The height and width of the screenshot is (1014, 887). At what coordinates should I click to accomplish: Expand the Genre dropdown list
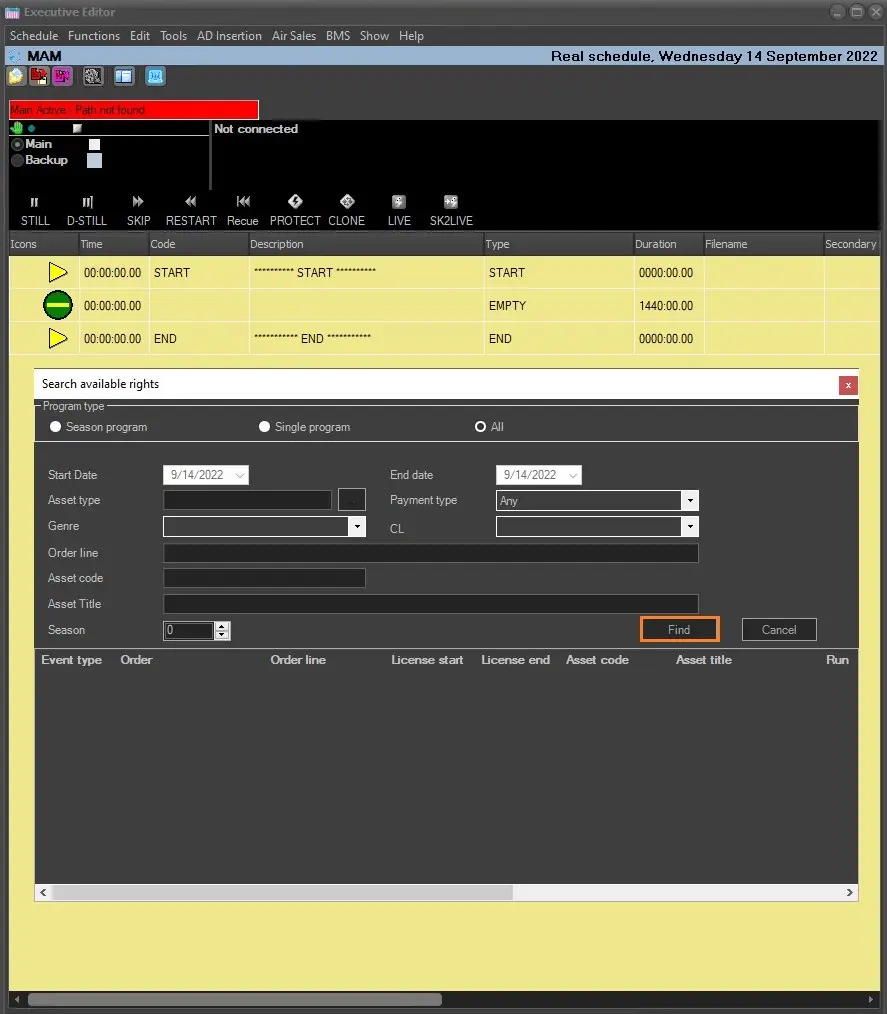click(356, 527)
